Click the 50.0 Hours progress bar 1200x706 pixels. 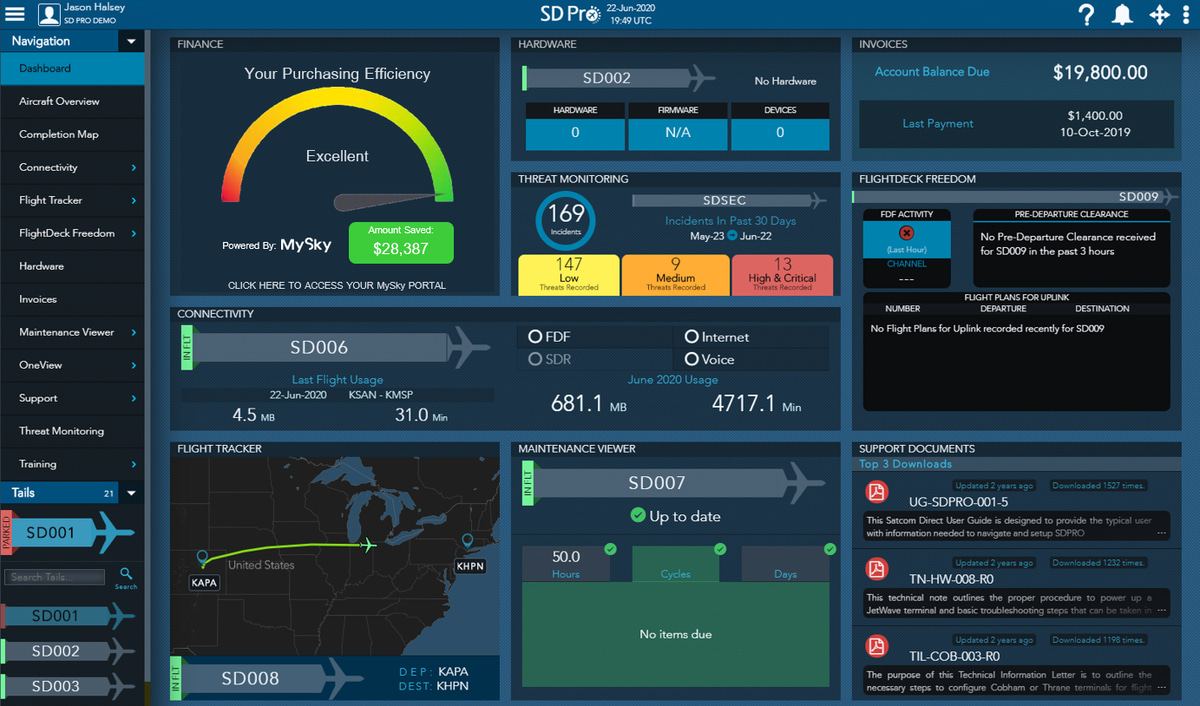[x=565, y=560]
